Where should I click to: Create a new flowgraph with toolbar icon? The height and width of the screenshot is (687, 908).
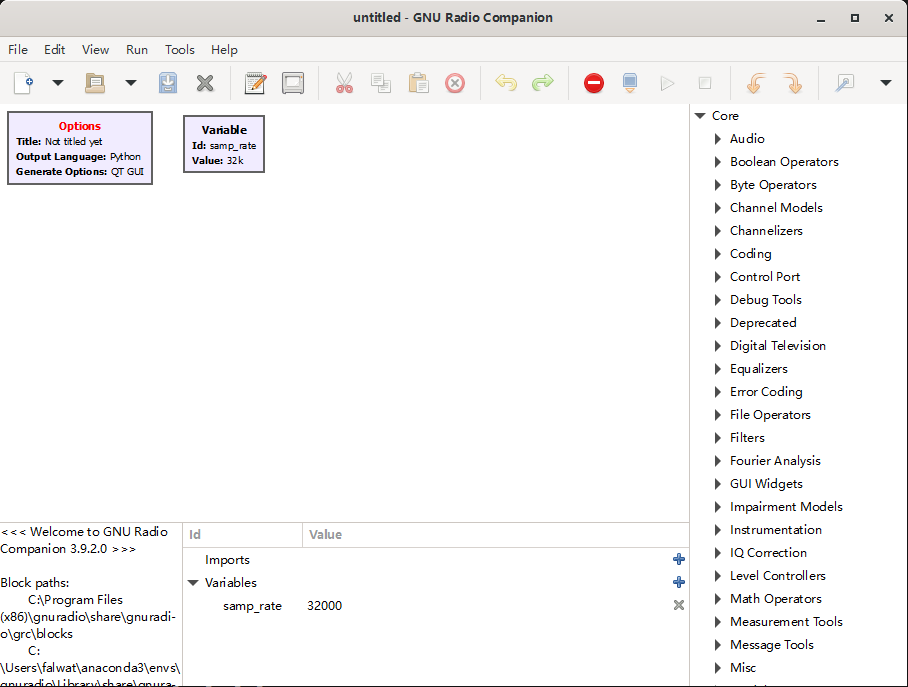pos(23,83)
